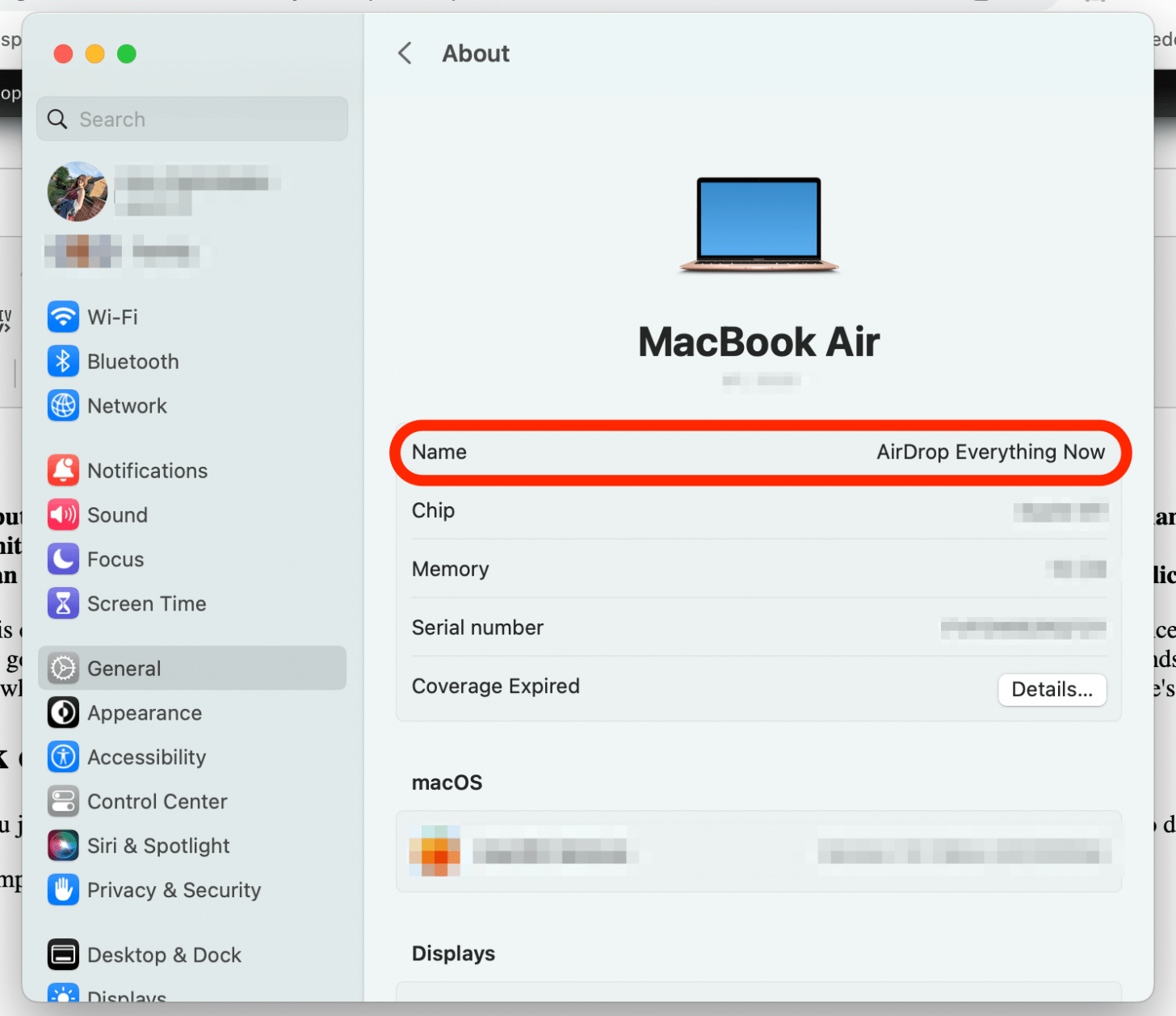Open Network settings

pyautogui.click(x=127, y=405)
